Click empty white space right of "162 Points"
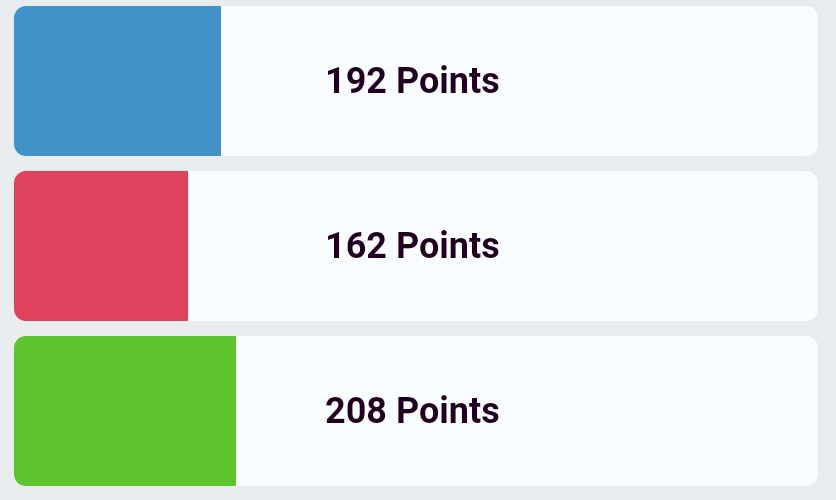This screenshot has height=500, width=836. (x=660, y=246)
